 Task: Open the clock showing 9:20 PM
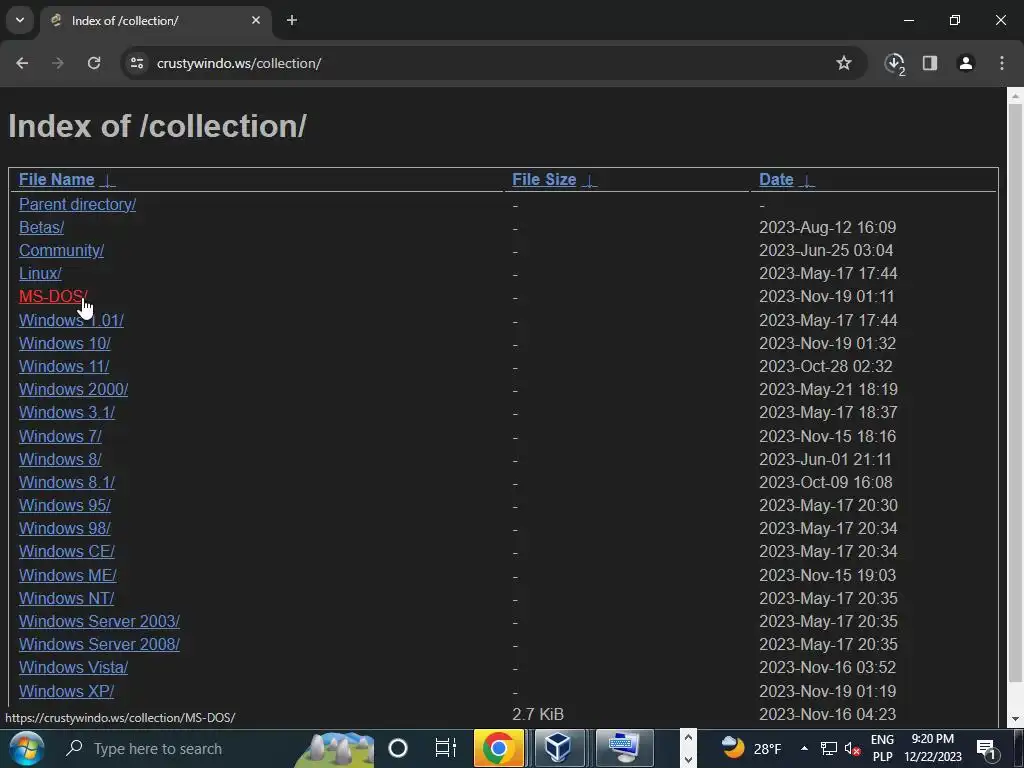[933, 748]
